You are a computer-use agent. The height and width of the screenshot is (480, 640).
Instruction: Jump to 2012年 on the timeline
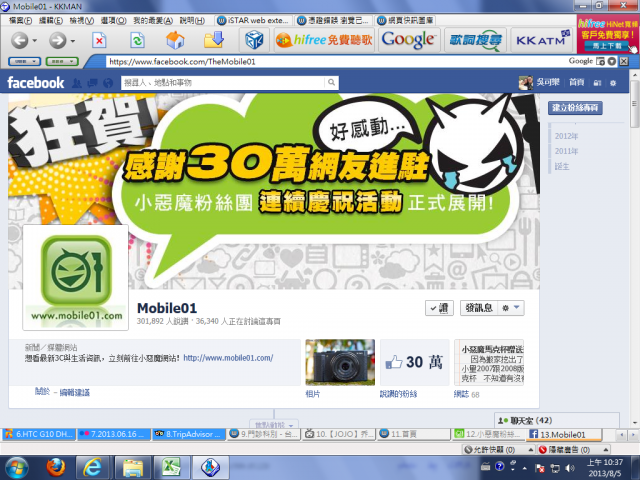click(566, 136)
